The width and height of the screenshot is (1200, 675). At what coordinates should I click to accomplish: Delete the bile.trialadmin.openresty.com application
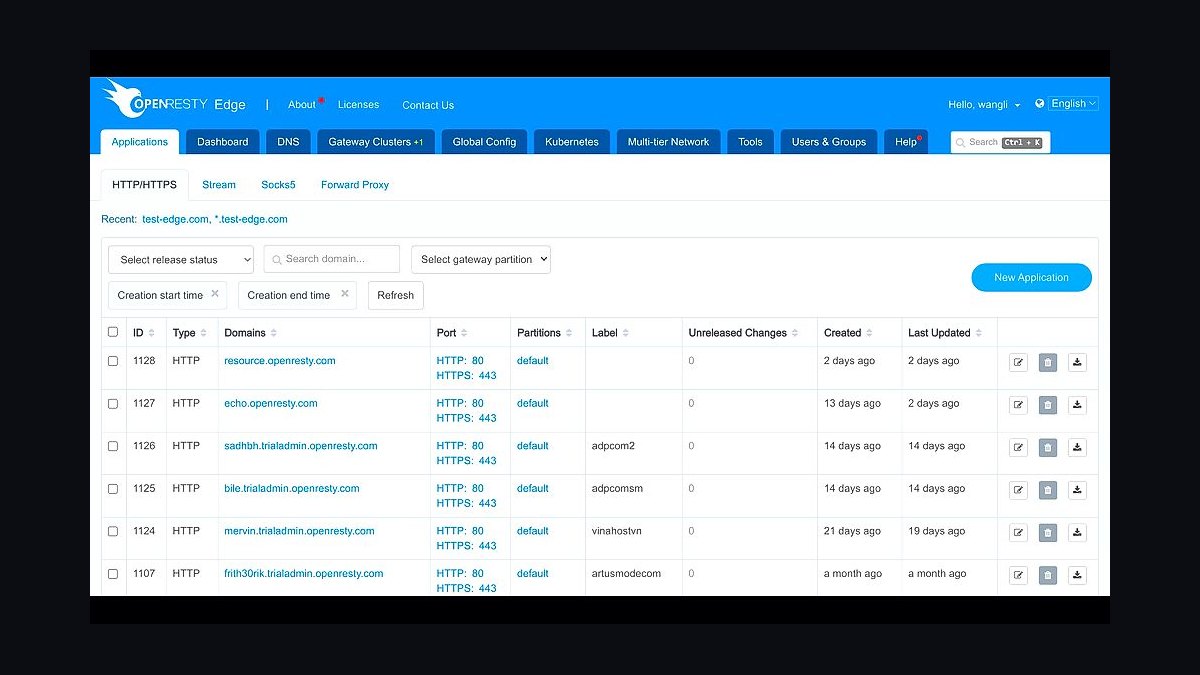click(1048, 490)
